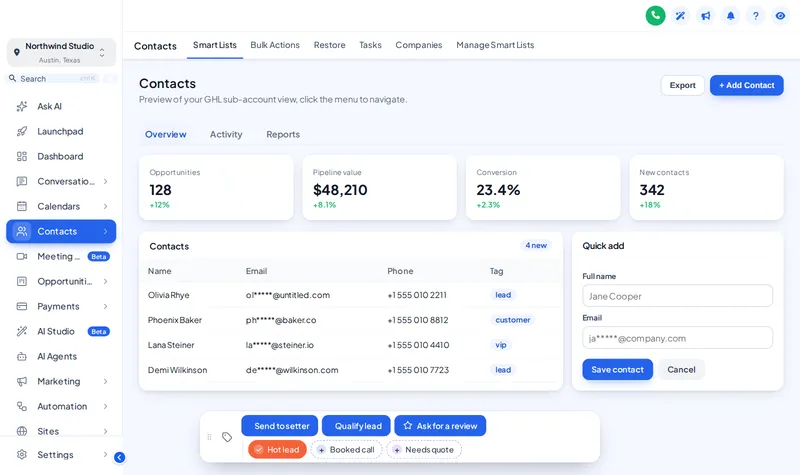Image resolution: width=800 pixels, height=475 pixels.
Task: Click the AI Agents robot icon
Action: coord(21,356)
